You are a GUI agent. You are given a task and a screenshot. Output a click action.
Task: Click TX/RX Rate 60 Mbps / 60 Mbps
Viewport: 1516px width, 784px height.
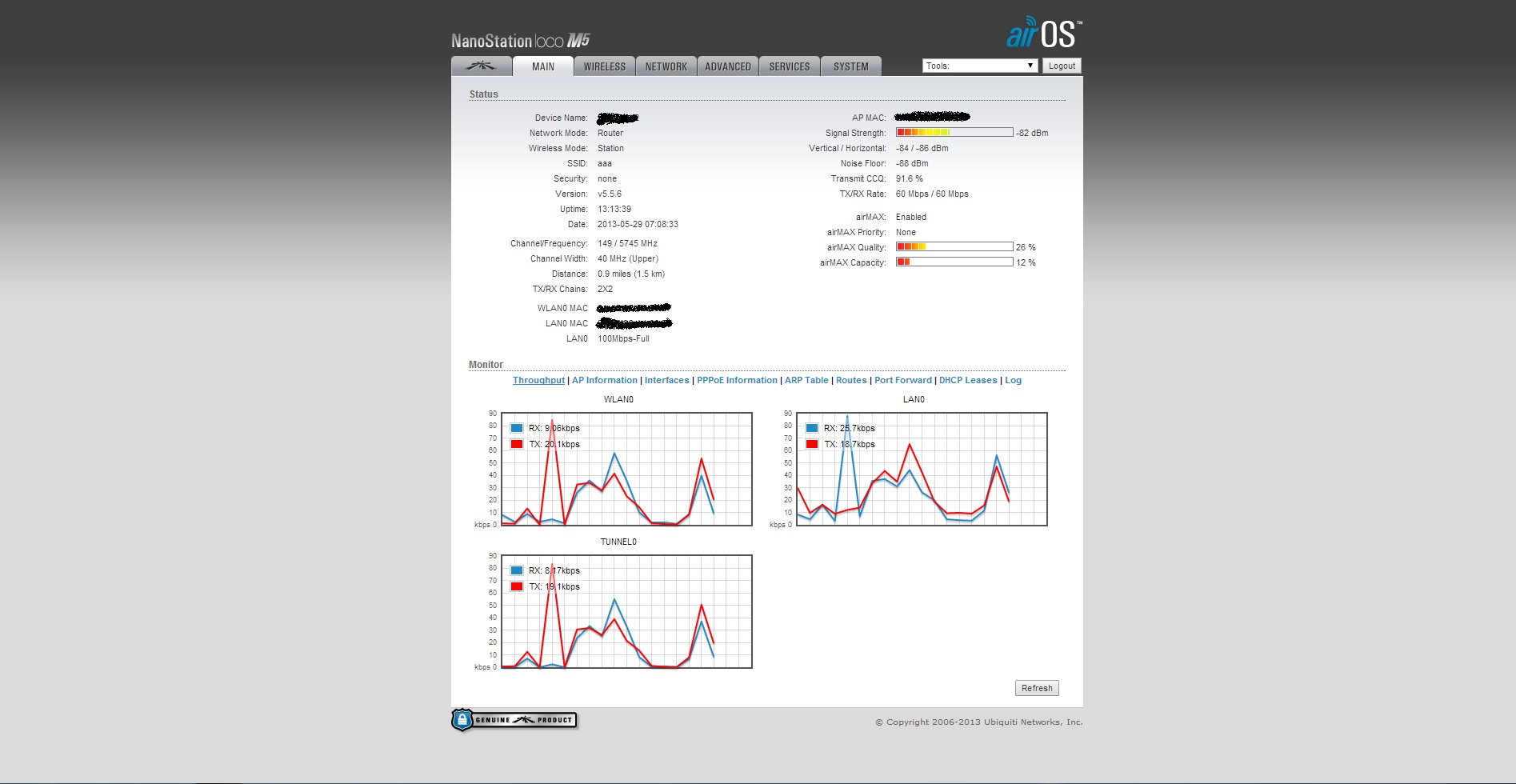(x=932, y=194)
